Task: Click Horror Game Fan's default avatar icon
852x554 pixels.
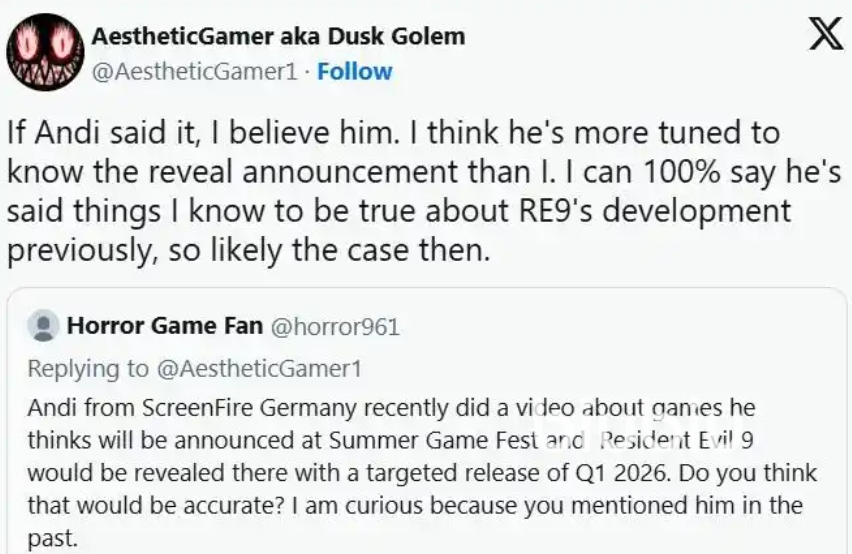Action: pos(42,326)
